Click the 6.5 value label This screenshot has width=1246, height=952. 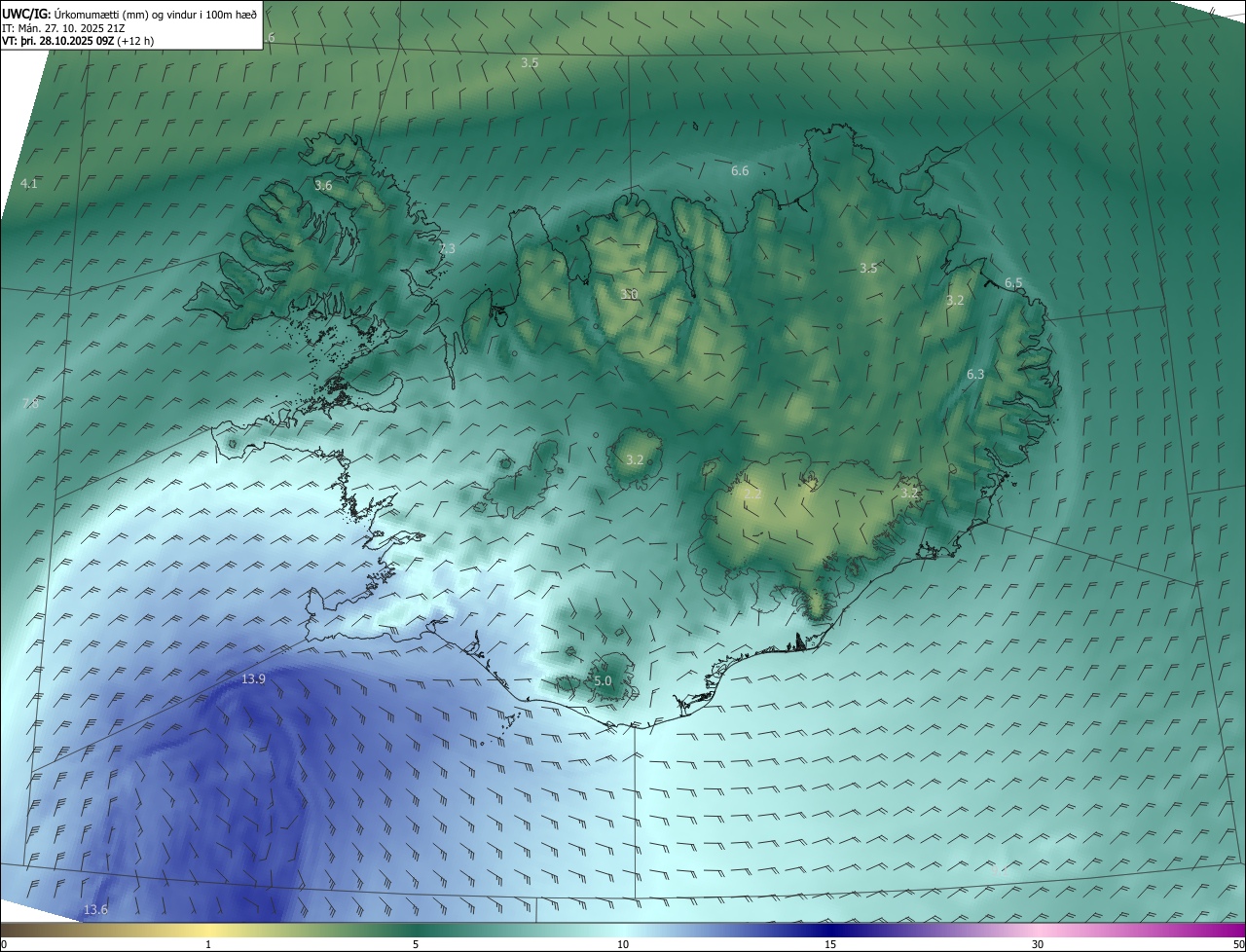pos(1013,283)
